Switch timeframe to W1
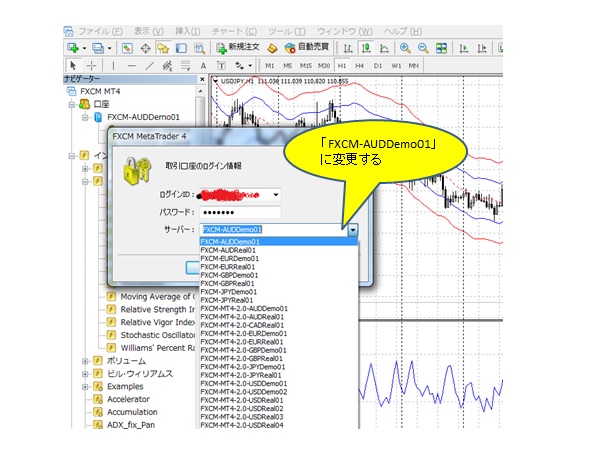This screenshot has width=599, height=463. pyautogui.click(x=396, y=66)
